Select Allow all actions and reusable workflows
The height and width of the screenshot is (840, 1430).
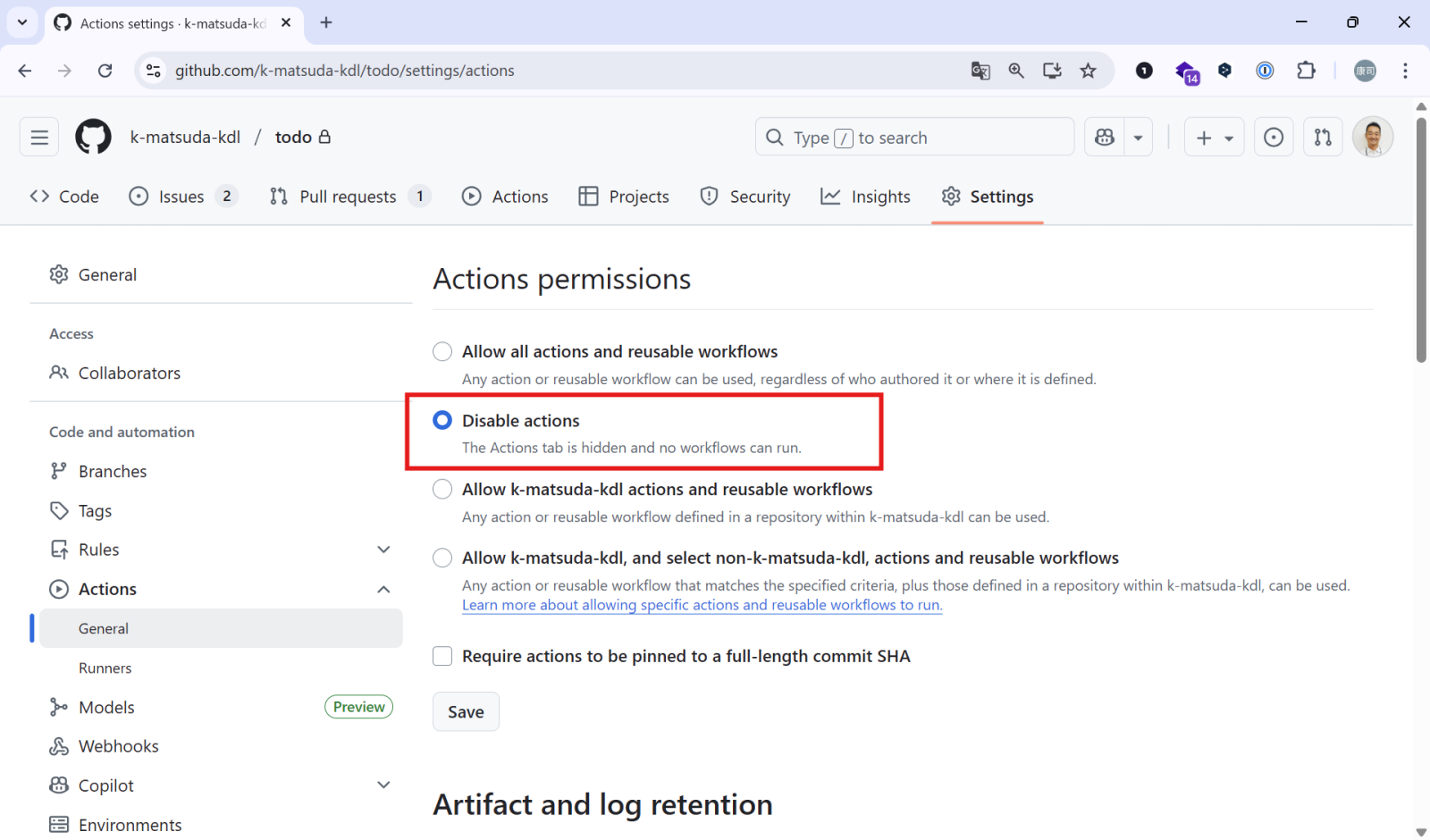pos(442,352)
